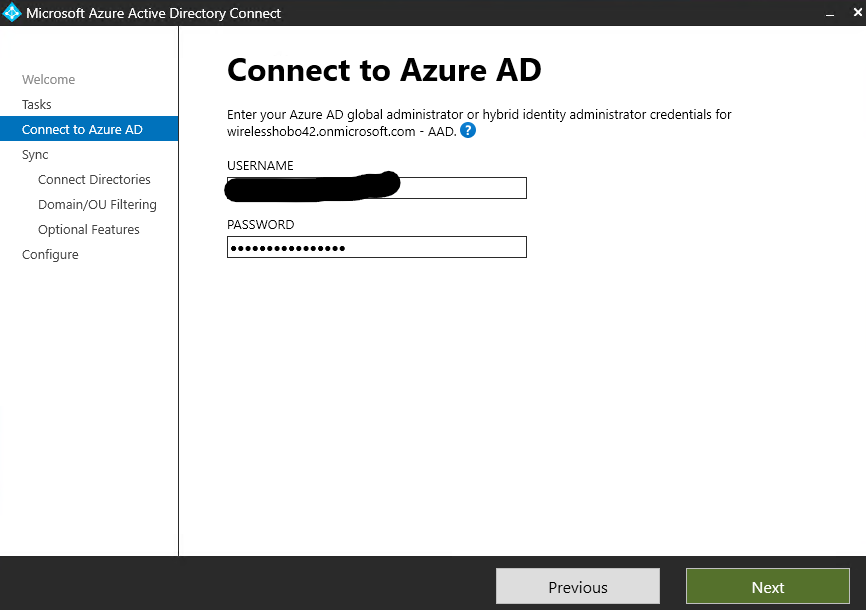Viewport: 866px width, 610px height.
Task: Click the large Connect to Azure AD heading
Action: click(384, 71)
